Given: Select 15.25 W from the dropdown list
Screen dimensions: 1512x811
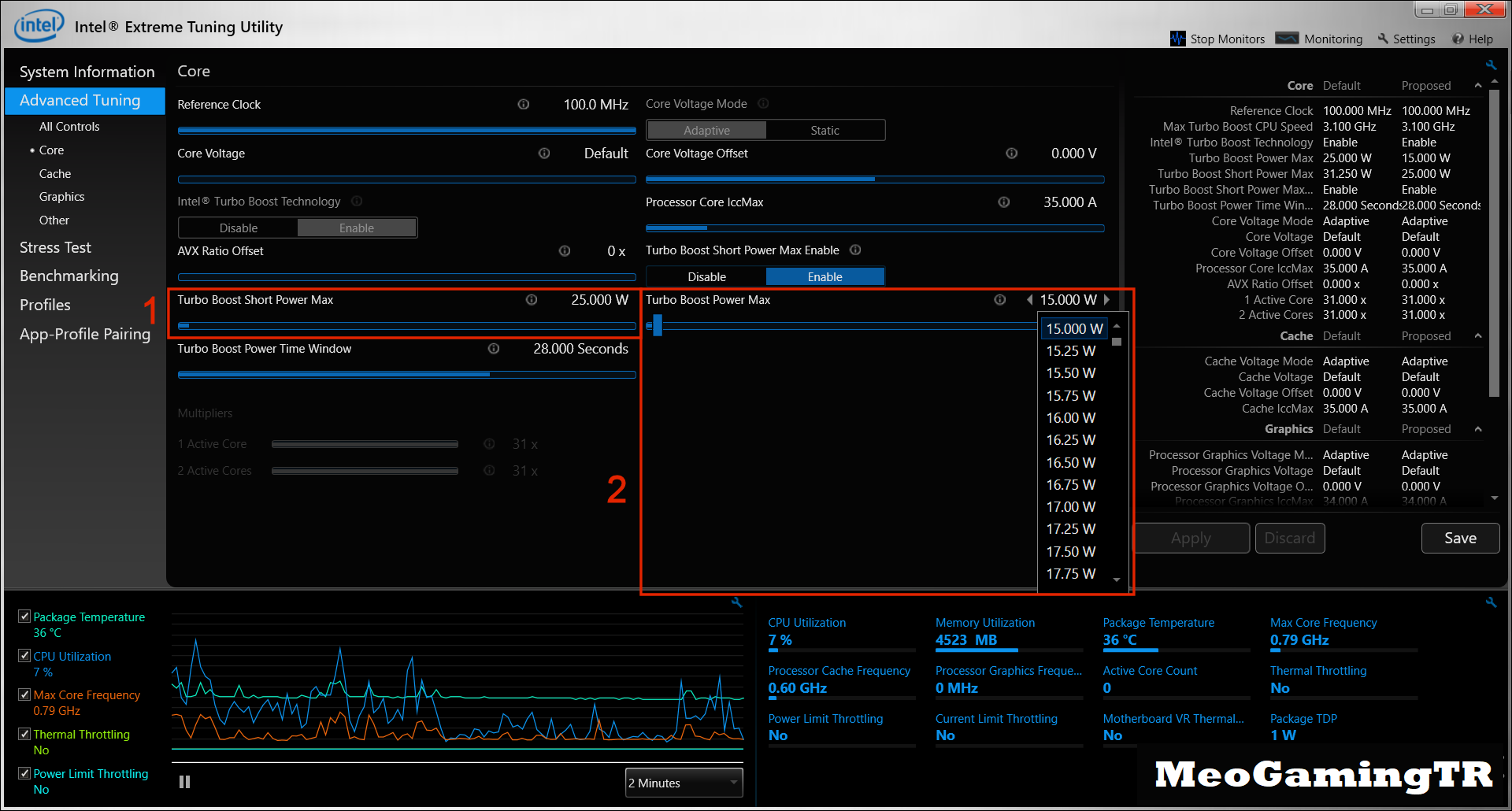Looking at the screenshot, I should point(1071,350).
